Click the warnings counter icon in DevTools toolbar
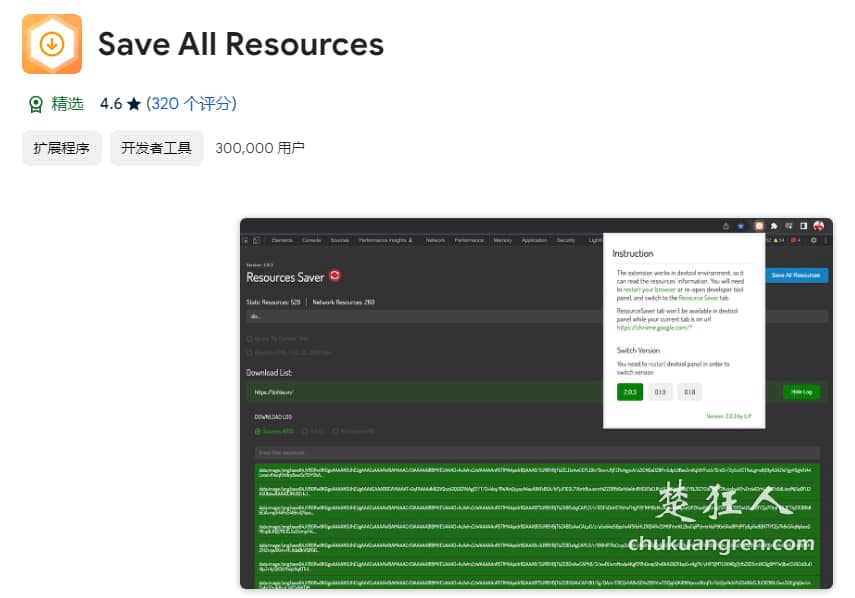This screenshot has width=855, height=598. (x=776, y=240)
